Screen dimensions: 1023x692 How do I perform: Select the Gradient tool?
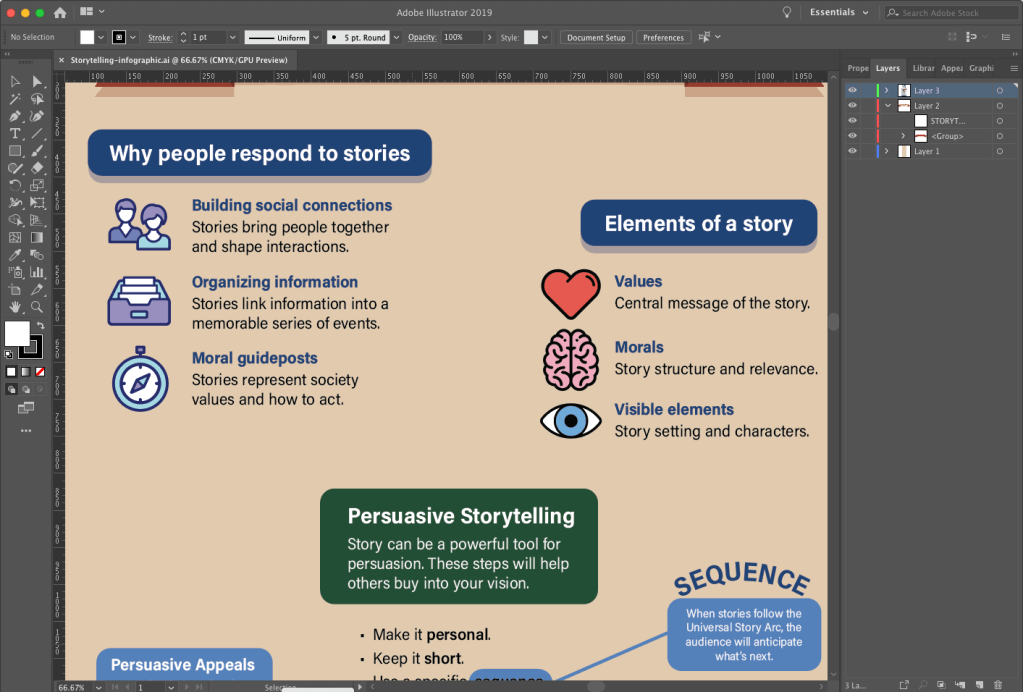(37, 237)
